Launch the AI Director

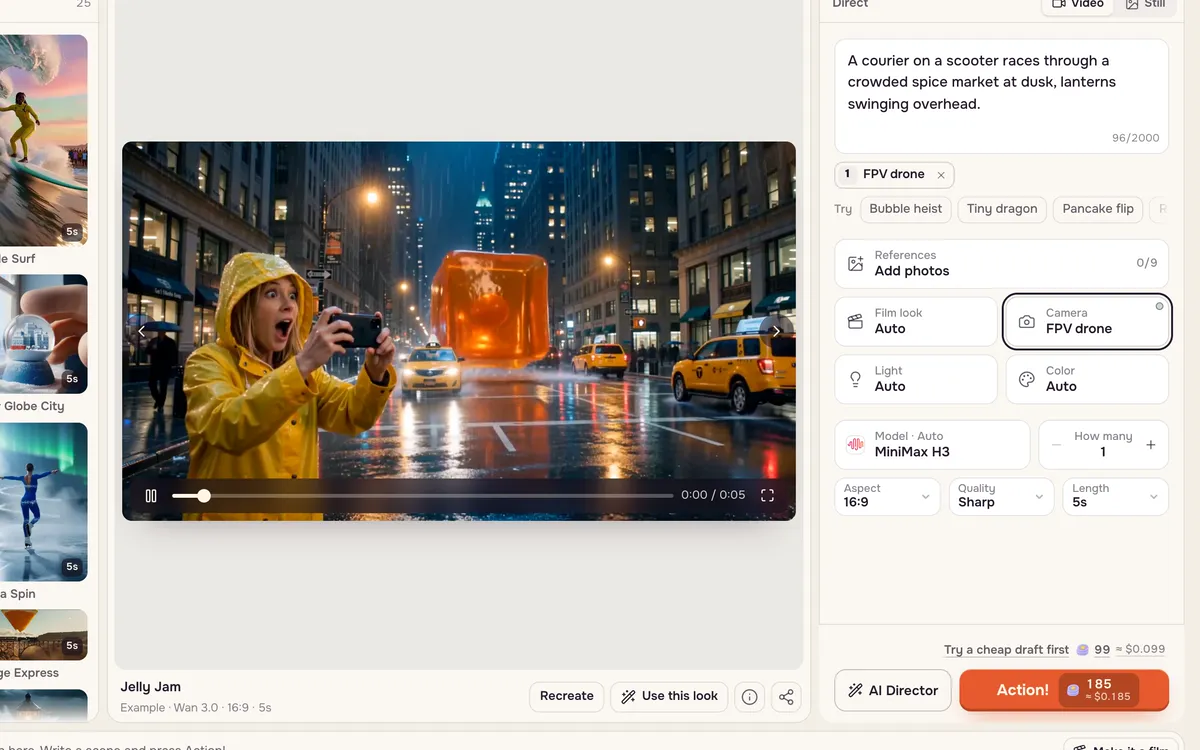pos(893,691)
